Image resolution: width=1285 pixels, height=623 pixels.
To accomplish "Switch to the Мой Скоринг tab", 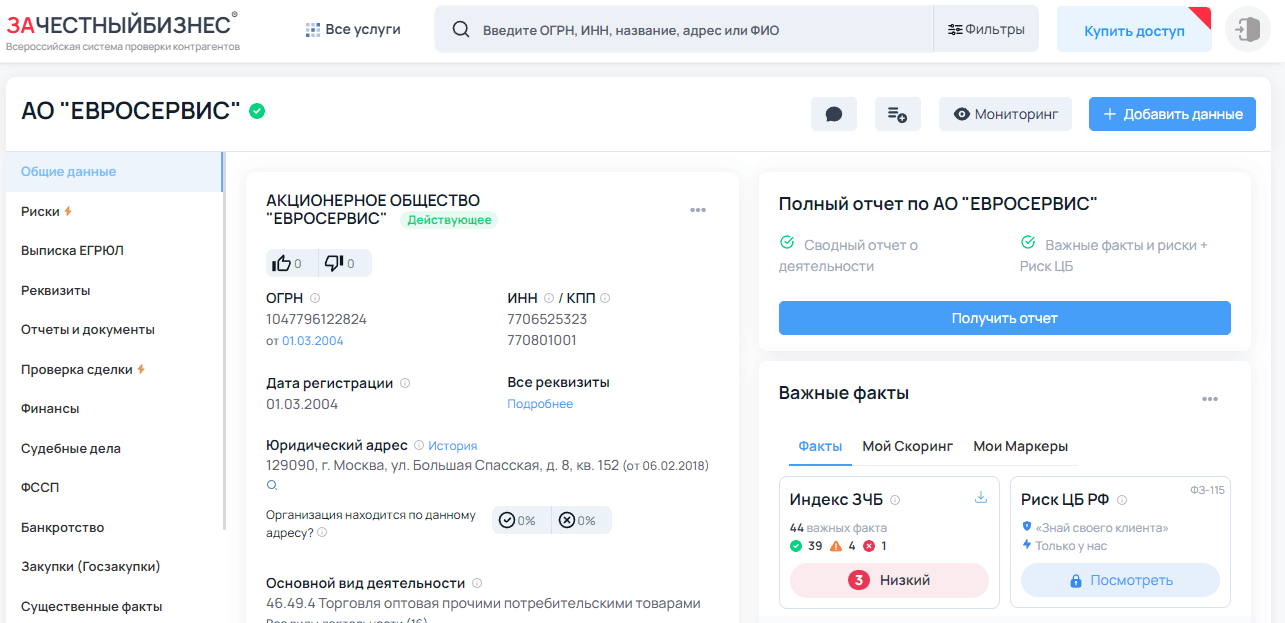I will [907, 446].
